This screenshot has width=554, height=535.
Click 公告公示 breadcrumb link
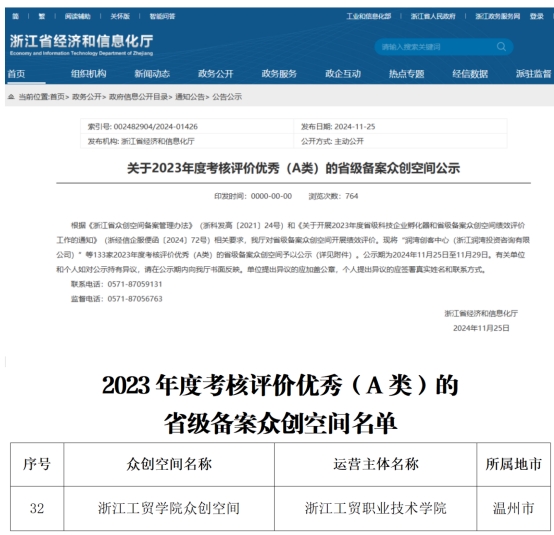[227, 97]
